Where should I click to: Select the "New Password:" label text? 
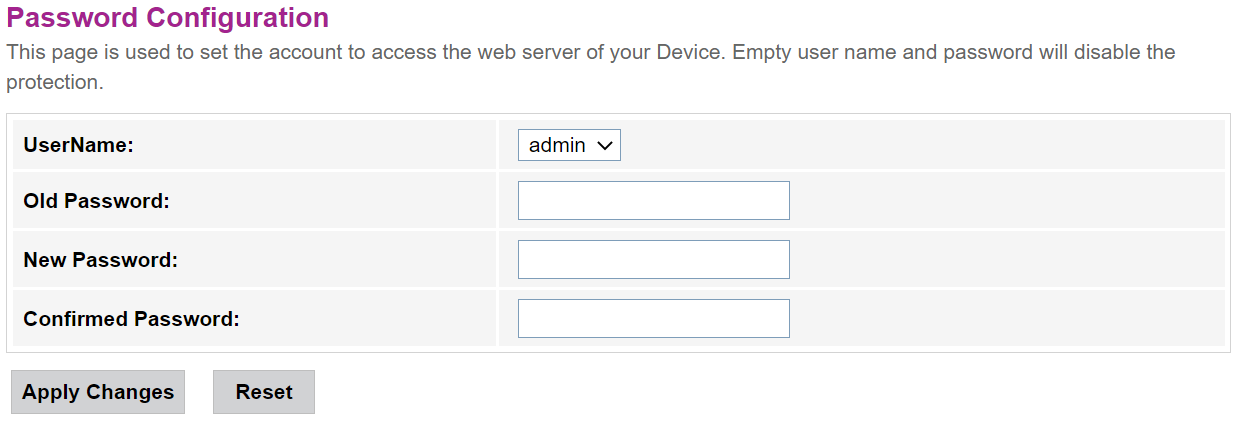click(100, 260)
